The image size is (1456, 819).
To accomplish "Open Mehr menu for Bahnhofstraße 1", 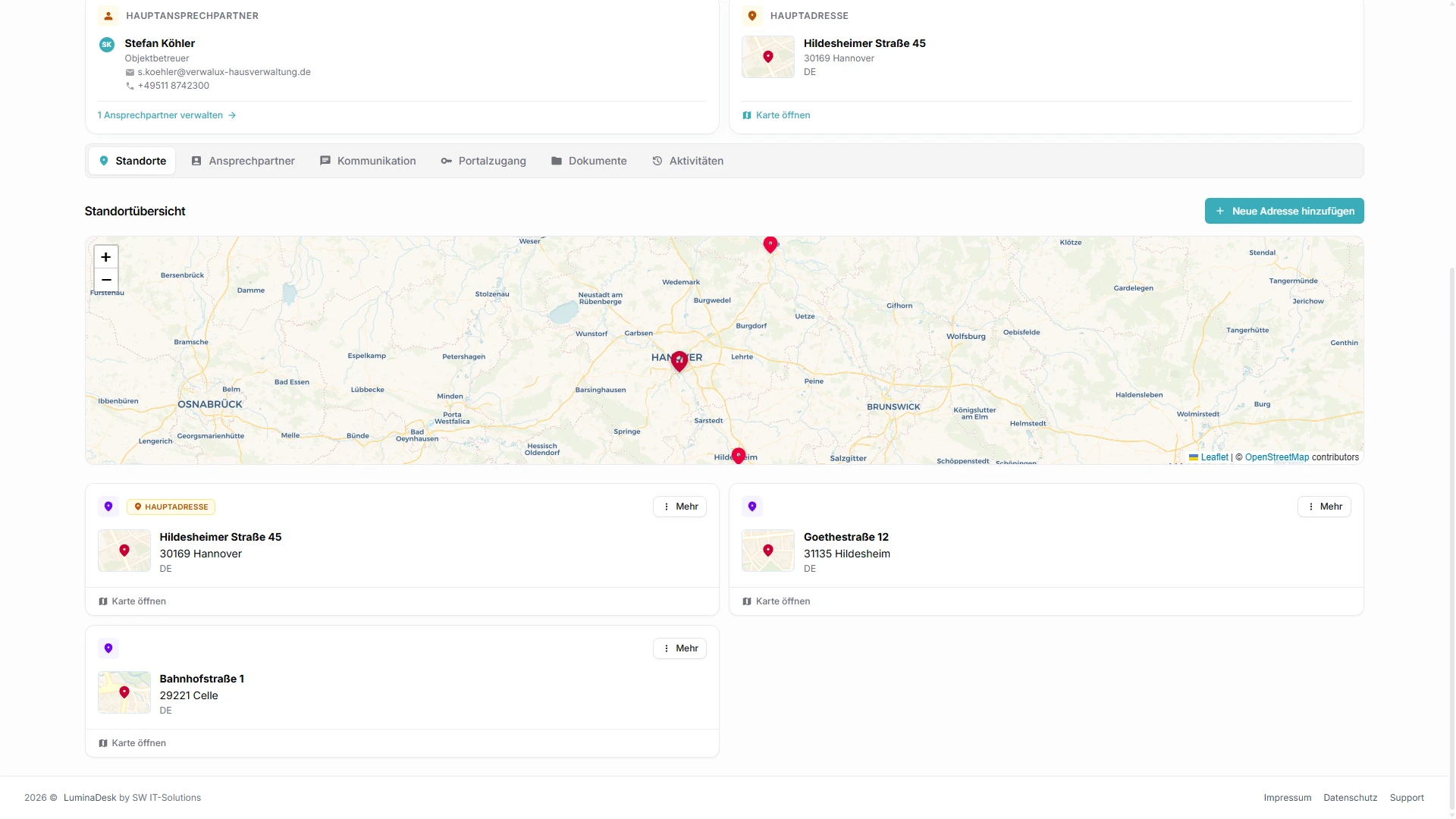I will [680, 648].
